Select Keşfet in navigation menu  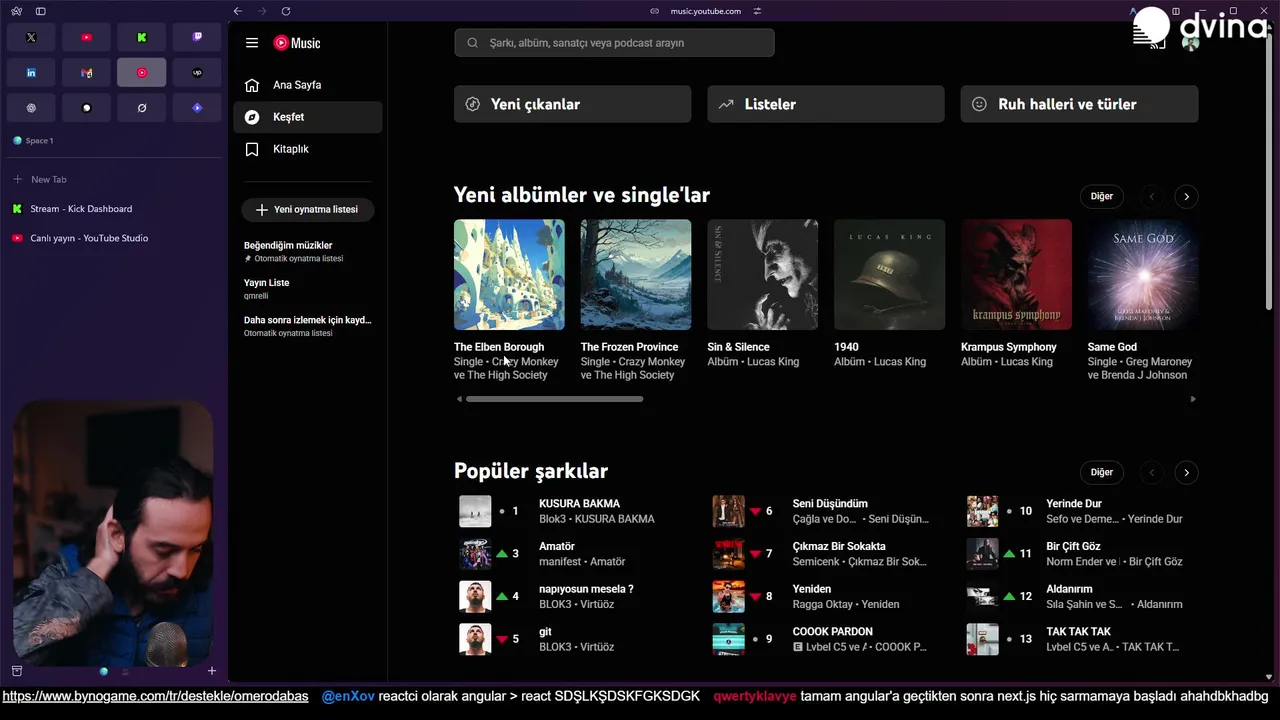pyautogui.click(x=308, y=117)
